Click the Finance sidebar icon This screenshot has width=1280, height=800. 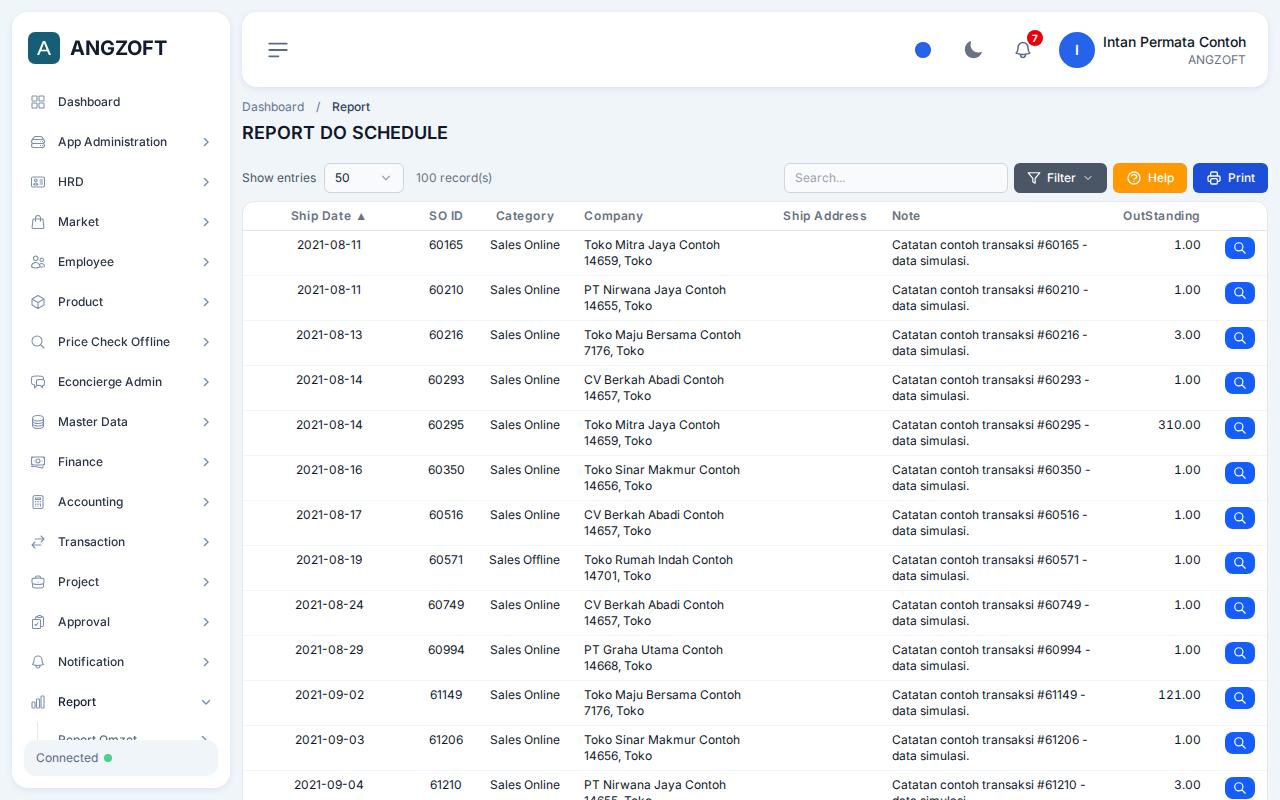[x=38, y=462]
